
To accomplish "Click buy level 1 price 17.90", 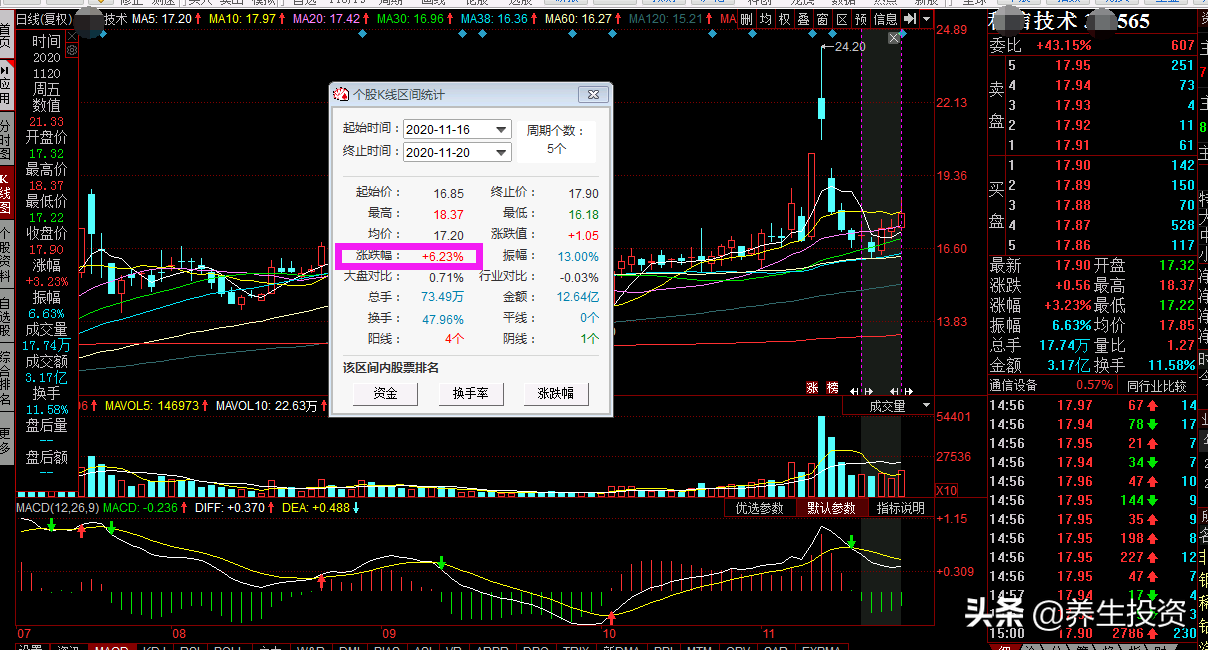I will [1073, 165].
